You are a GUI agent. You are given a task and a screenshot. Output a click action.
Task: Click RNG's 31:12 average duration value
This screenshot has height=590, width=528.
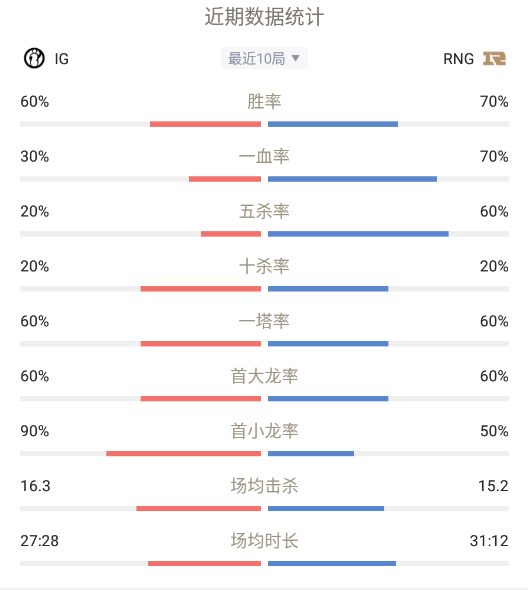pos(489,541)
